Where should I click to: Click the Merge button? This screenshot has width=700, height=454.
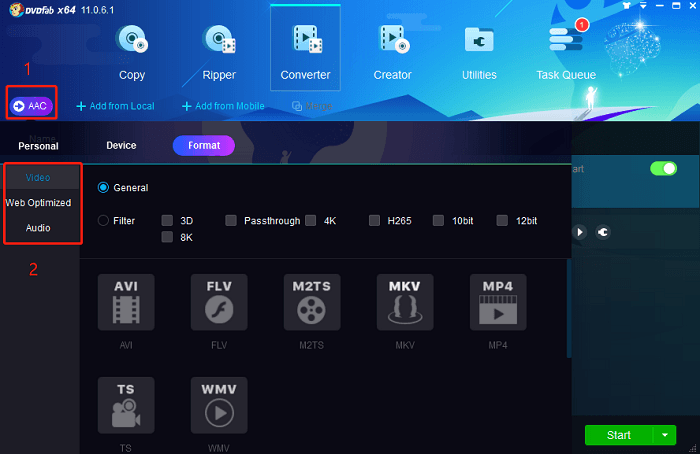click(x=312, y=106)
